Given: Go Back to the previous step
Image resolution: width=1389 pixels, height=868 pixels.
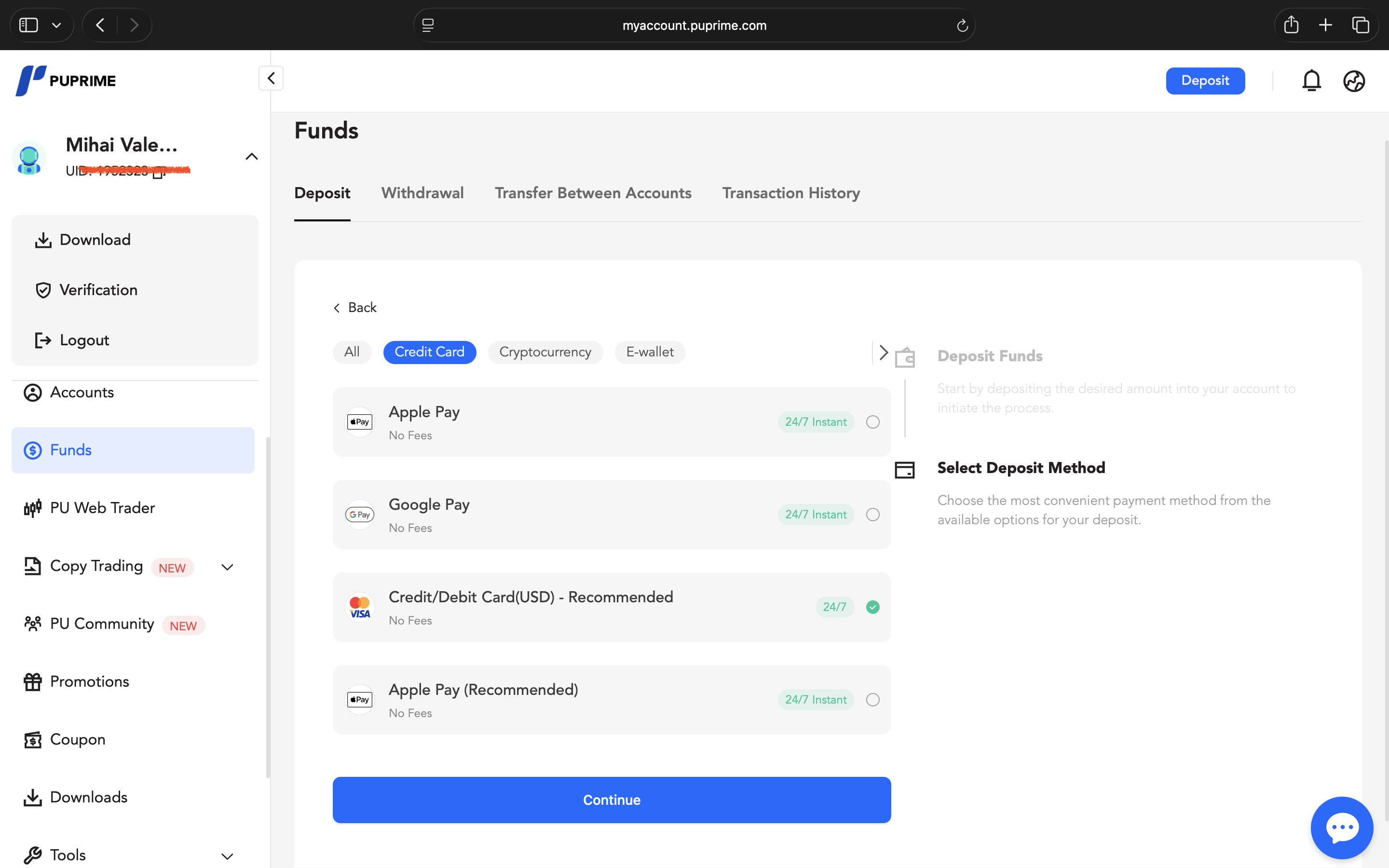Looking at the screenshot, I should coord(354,308).
